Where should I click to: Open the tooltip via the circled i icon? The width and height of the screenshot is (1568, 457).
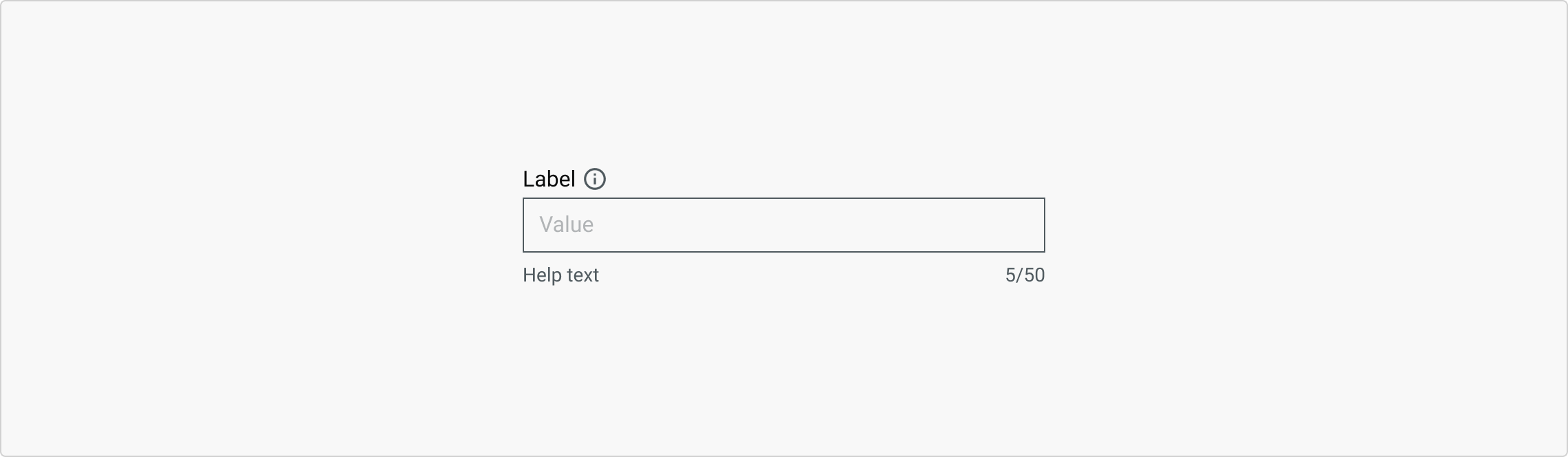[595, 179]
